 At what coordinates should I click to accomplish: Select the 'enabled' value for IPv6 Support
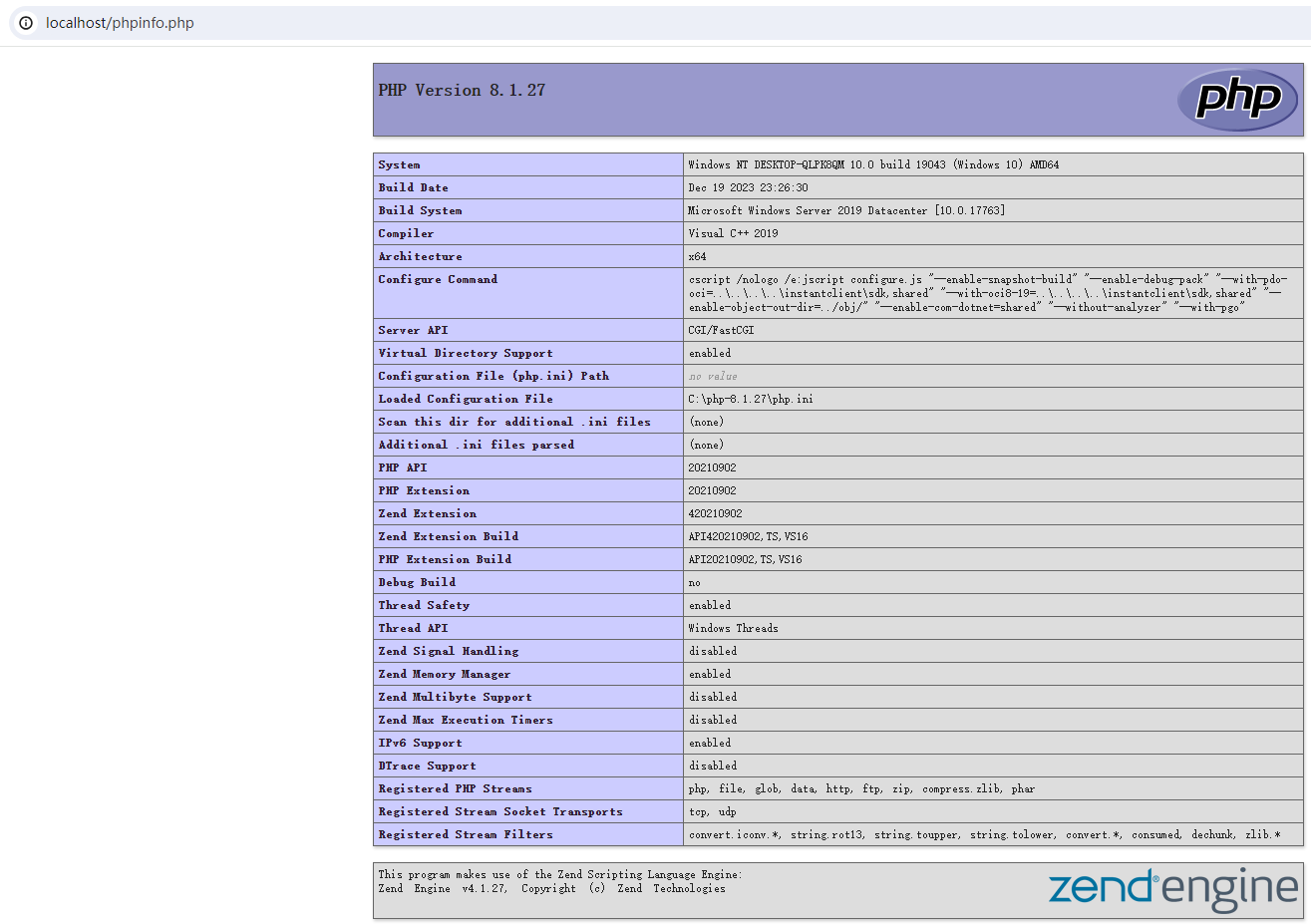[x=710, y=744]
